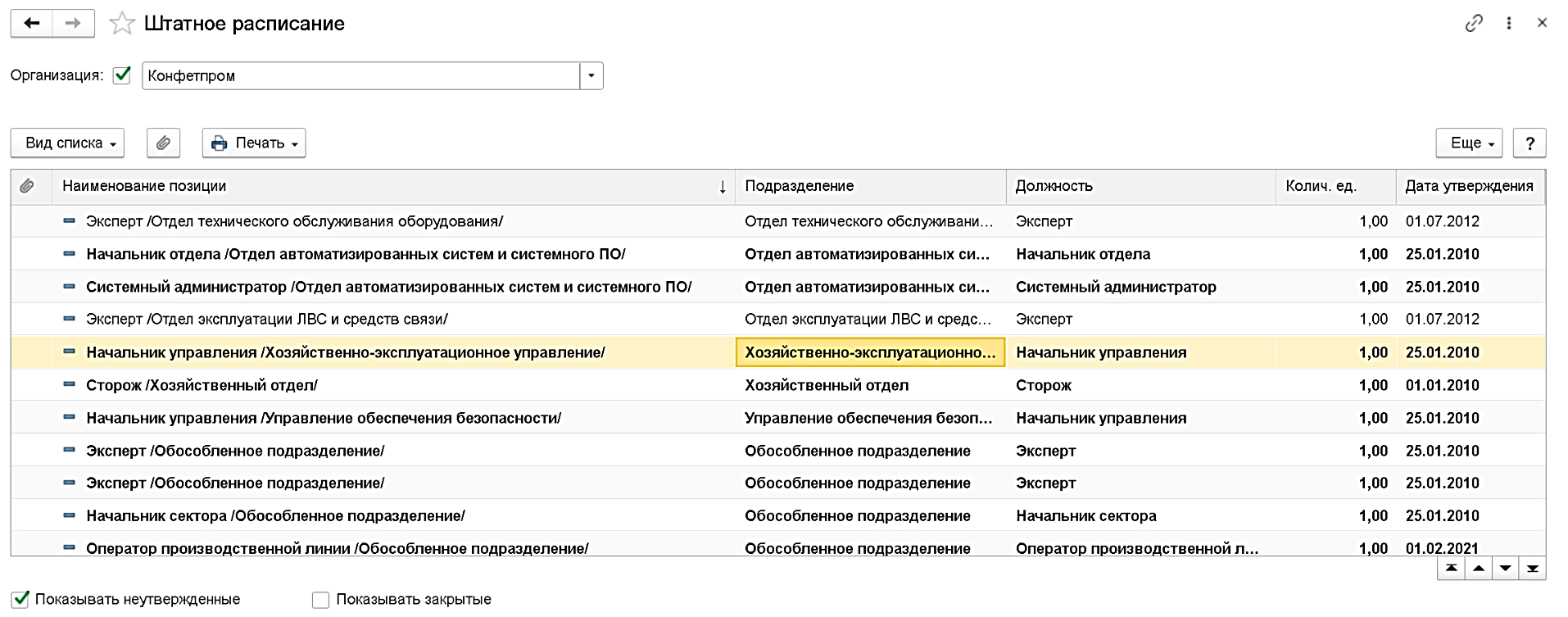Copy link using the chain icon
1568x617 pixels.
(1474, 23)
